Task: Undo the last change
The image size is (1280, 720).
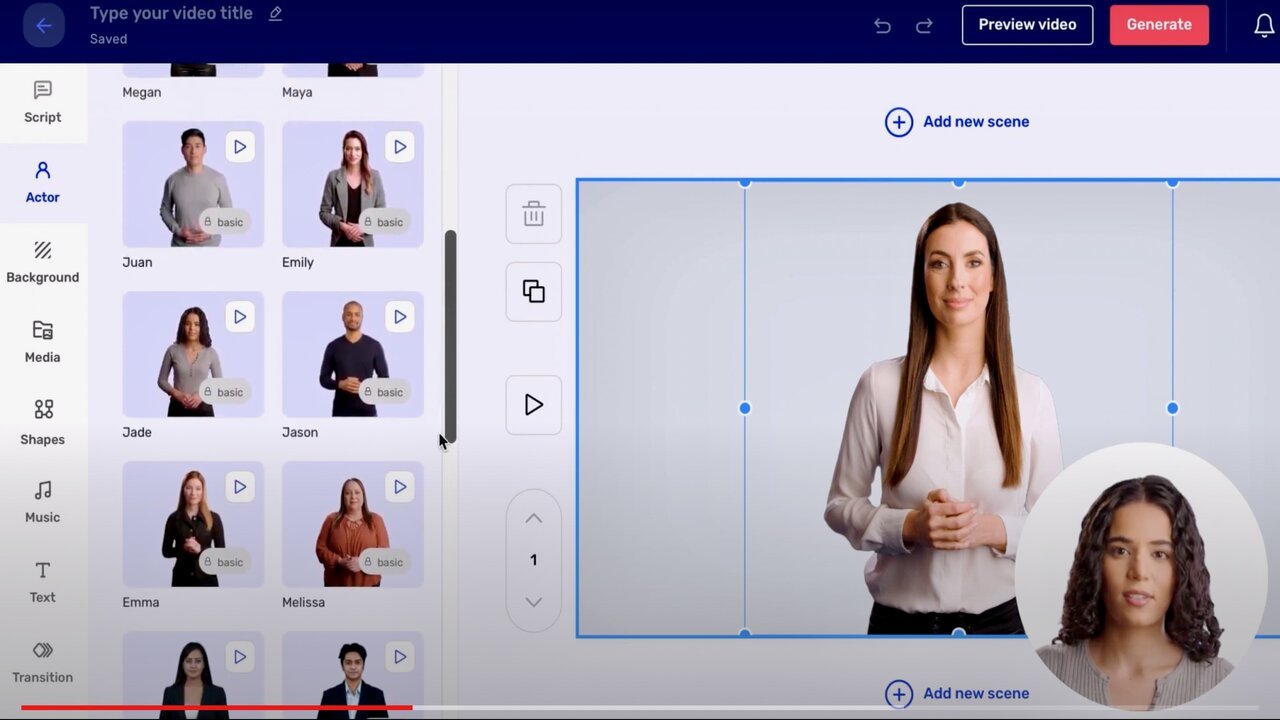Action: [882, 25]
